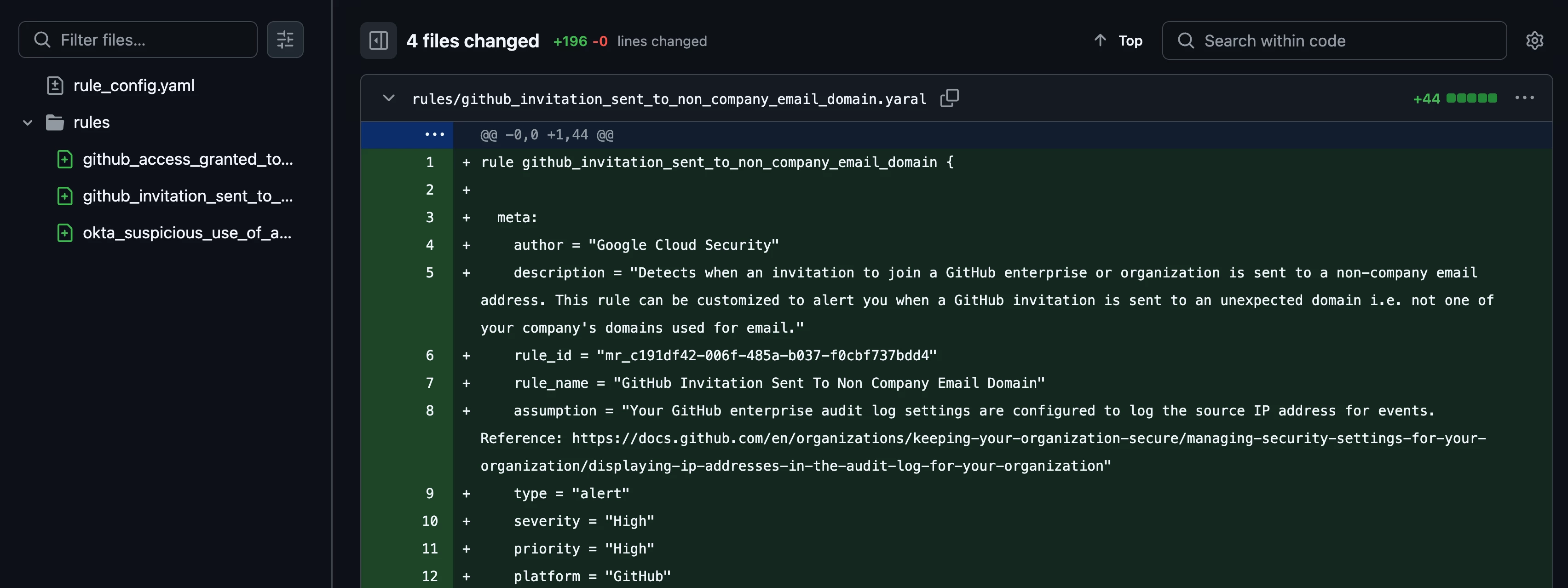Select line number 10 in the diff
The image size is (1568, 588).
(x=430, y=521)
